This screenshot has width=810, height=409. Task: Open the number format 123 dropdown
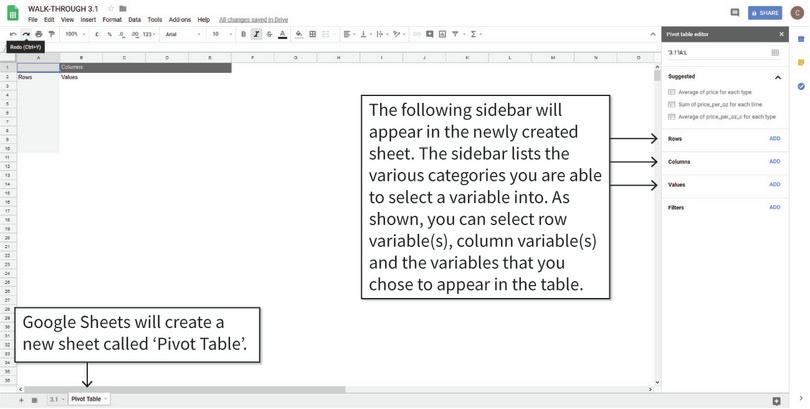[149, 34]
